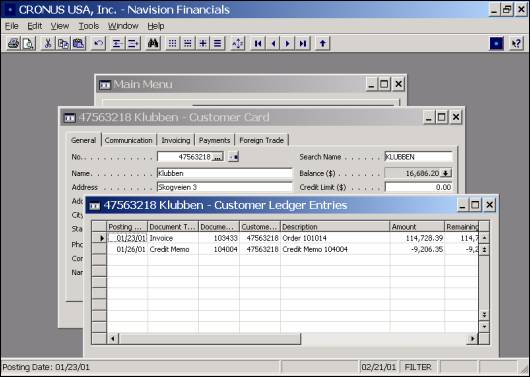This screenshot has height=377, width=530.
Task: Click the Field Filter dotted-grid icon
Action: tap(173, 43)
